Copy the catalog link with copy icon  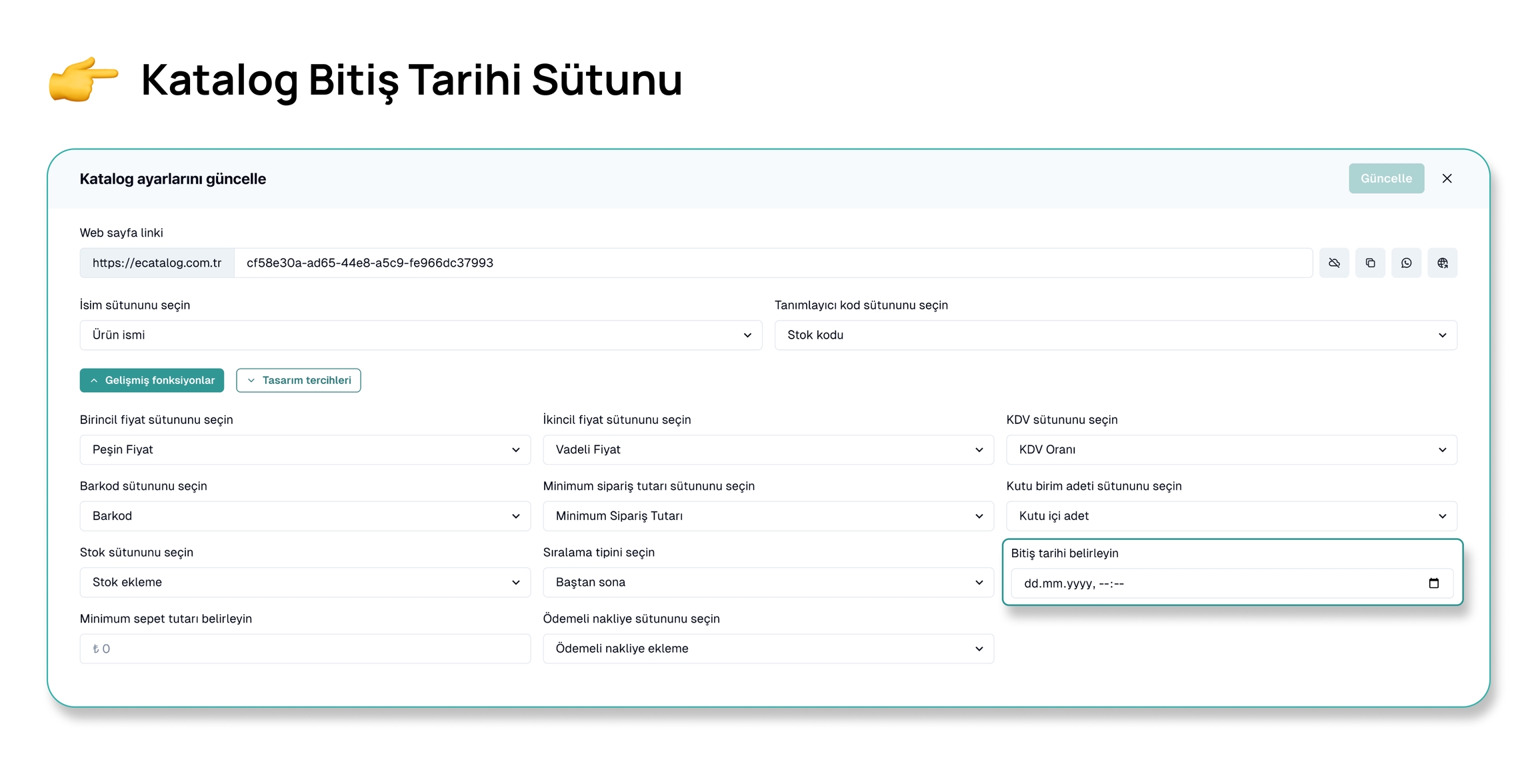pyautogui.click(x=1370, y=263)
